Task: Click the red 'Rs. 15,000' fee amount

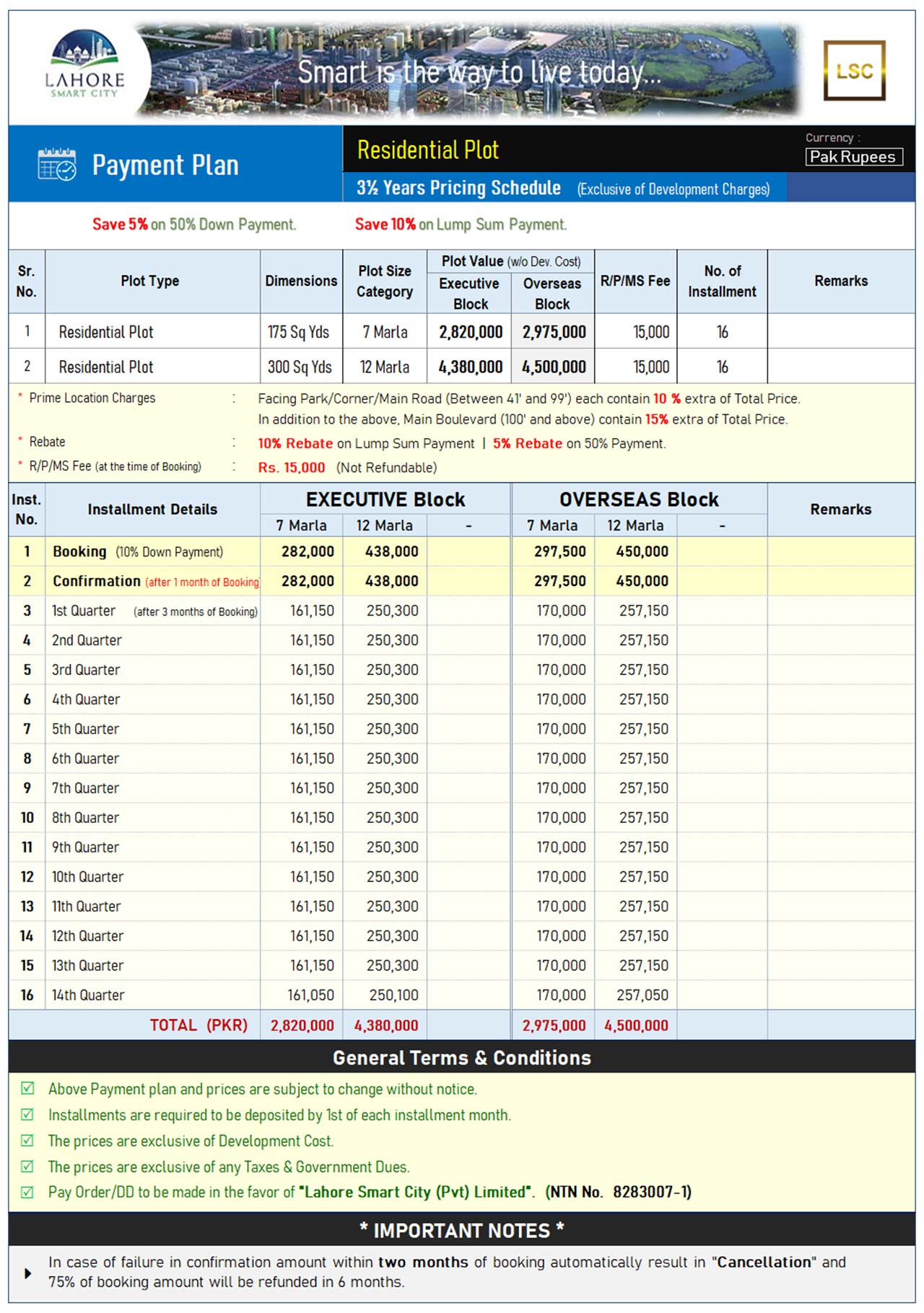Action: point(292,467)
